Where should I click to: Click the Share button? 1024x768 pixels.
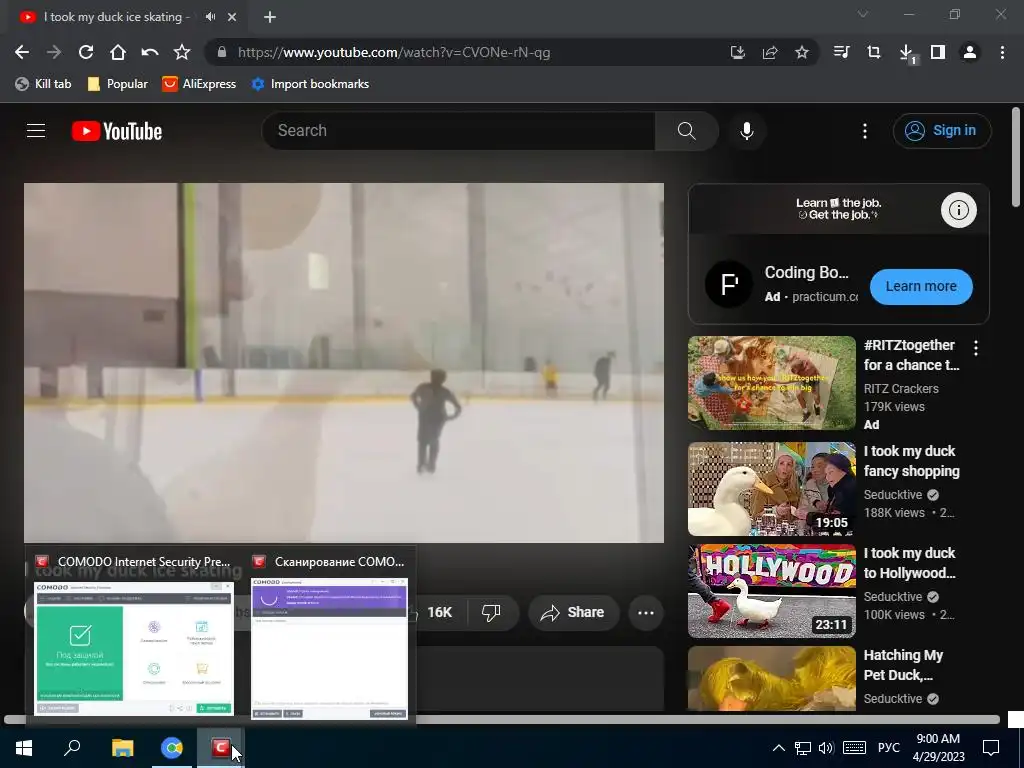point(573,613)
